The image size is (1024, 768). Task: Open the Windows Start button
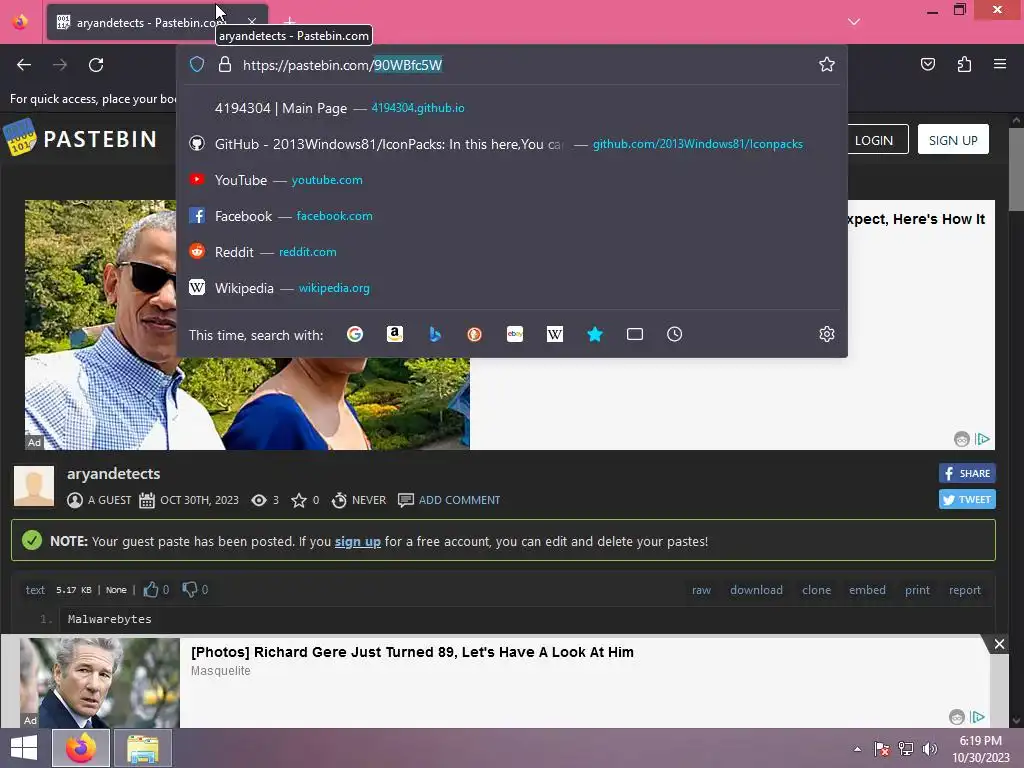(x=24, y=748)
